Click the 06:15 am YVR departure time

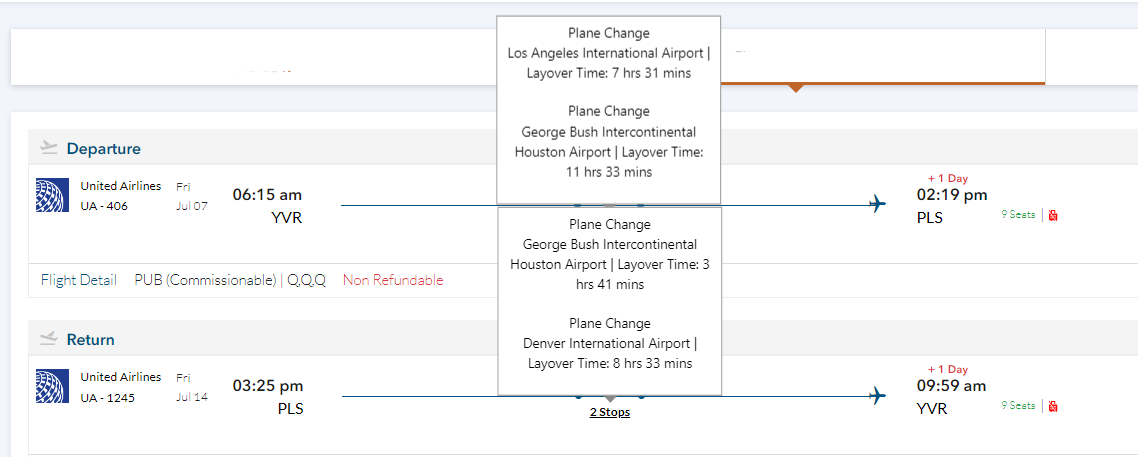pos(267,195)
